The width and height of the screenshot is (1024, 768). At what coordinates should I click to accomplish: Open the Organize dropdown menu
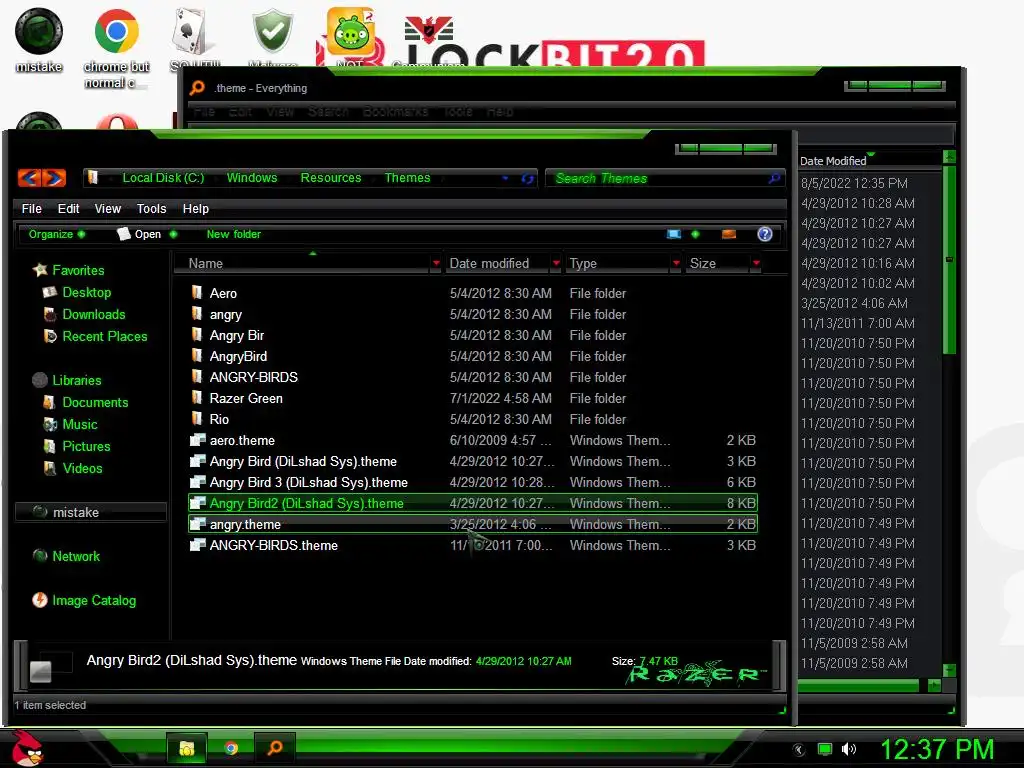(56, 234)
